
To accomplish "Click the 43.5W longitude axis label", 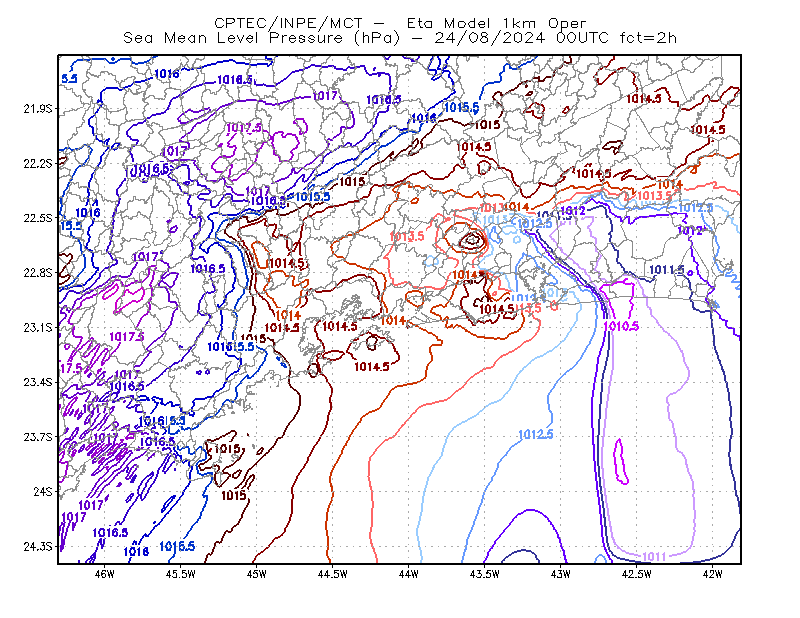I will tap(485, 574).
